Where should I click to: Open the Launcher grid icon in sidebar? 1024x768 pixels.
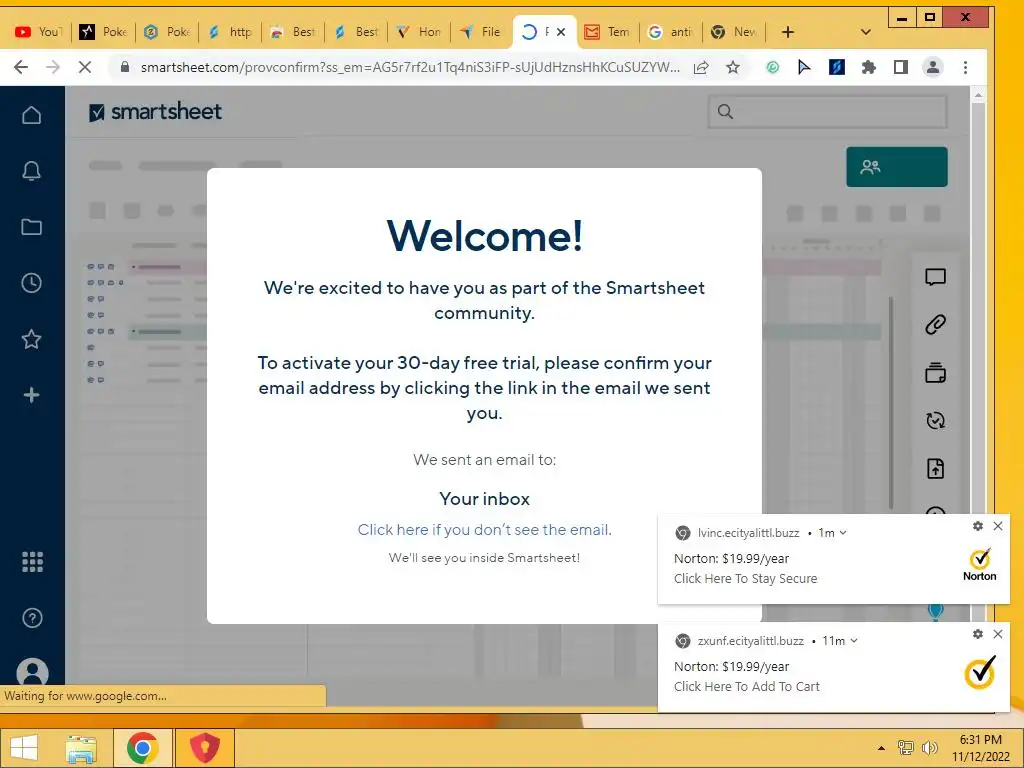tap(32, 562)
